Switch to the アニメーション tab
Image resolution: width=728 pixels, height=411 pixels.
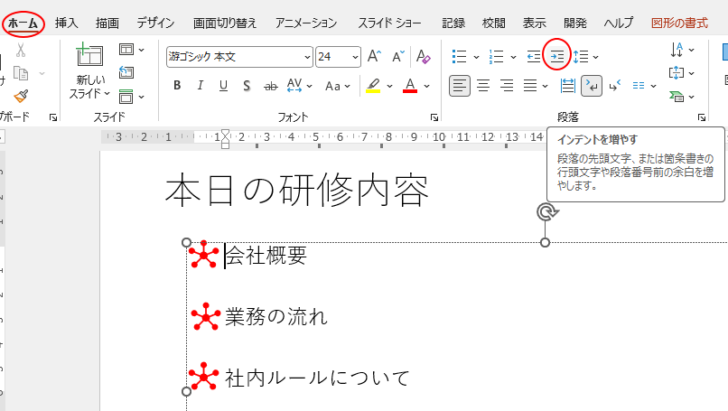(306, 23)
